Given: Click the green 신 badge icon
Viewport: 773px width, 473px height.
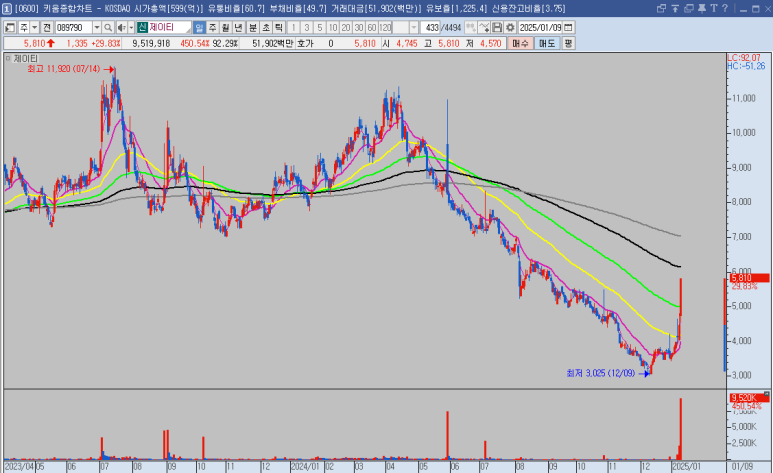Looking at the screenshot, I should [142, 28].
